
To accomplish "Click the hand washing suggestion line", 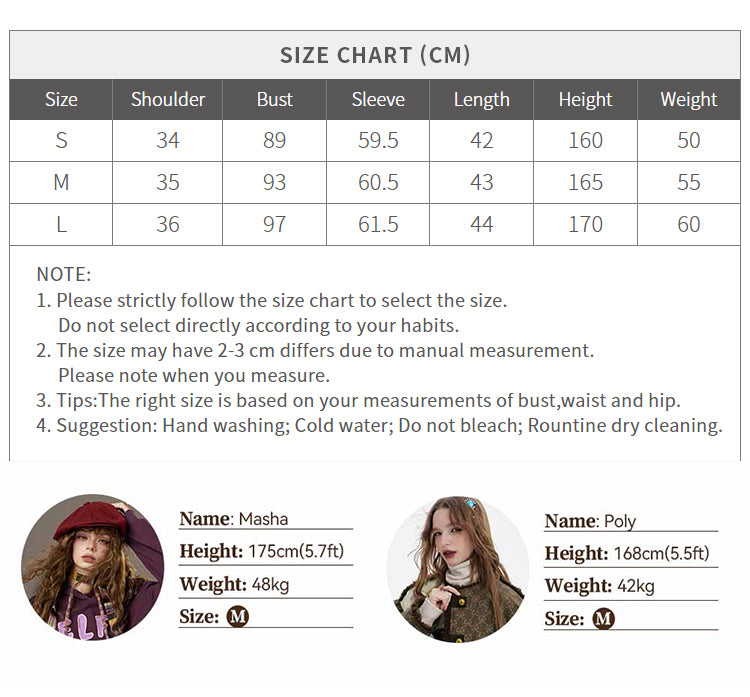I will [x=389, y=426].
